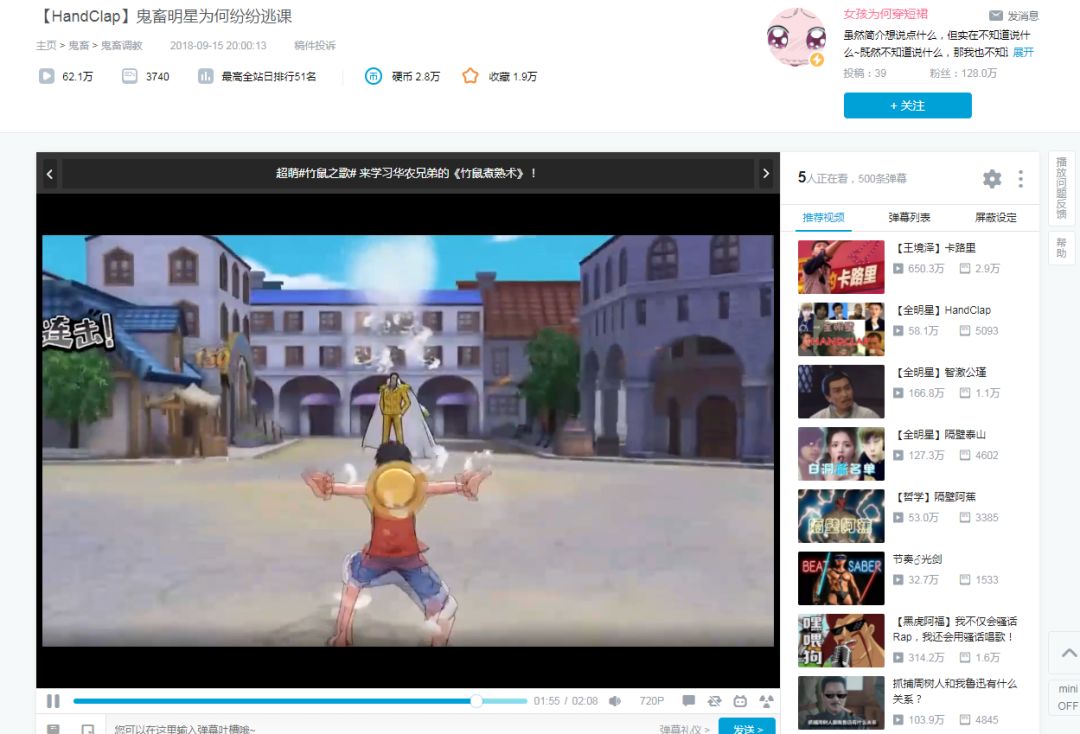The width and height of the screenshot is (1080, 734).
Task: Open the 【王境泽】卡路里 video thumbnail
Action: (841, 267)
